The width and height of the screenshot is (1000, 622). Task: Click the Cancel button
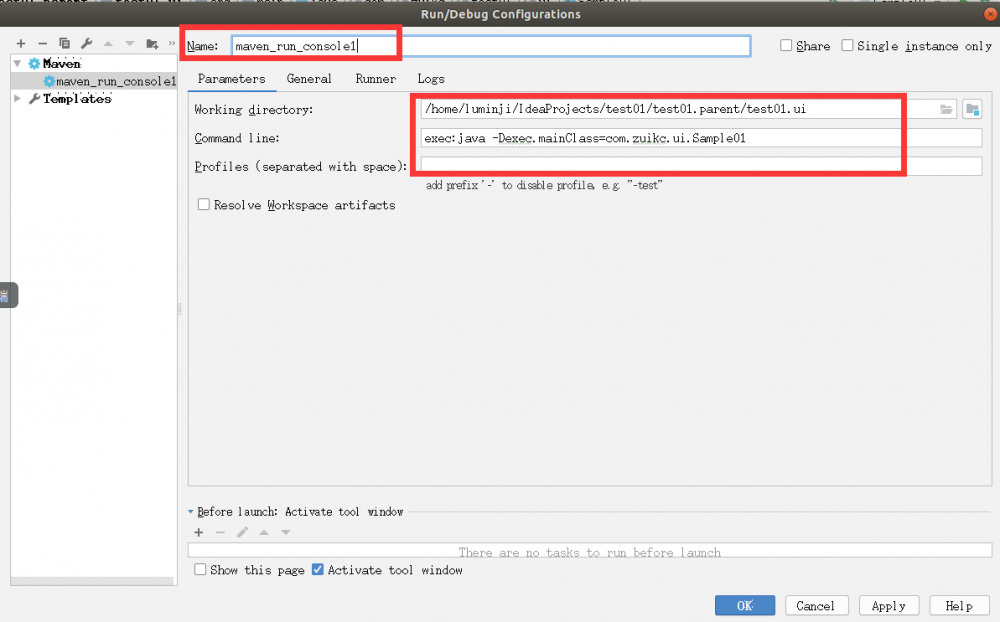(816, 605)
